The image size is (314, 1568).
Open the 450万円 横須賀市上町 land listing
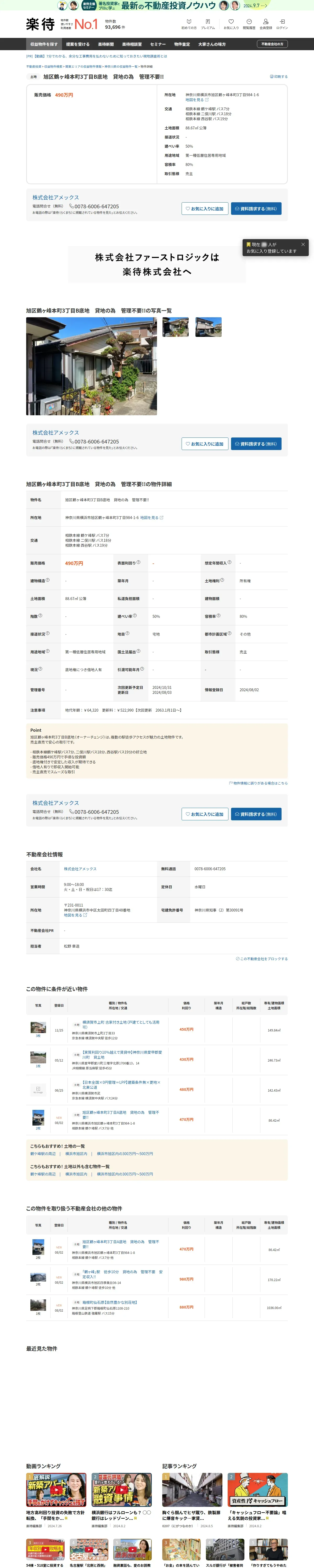point(121,1024)
